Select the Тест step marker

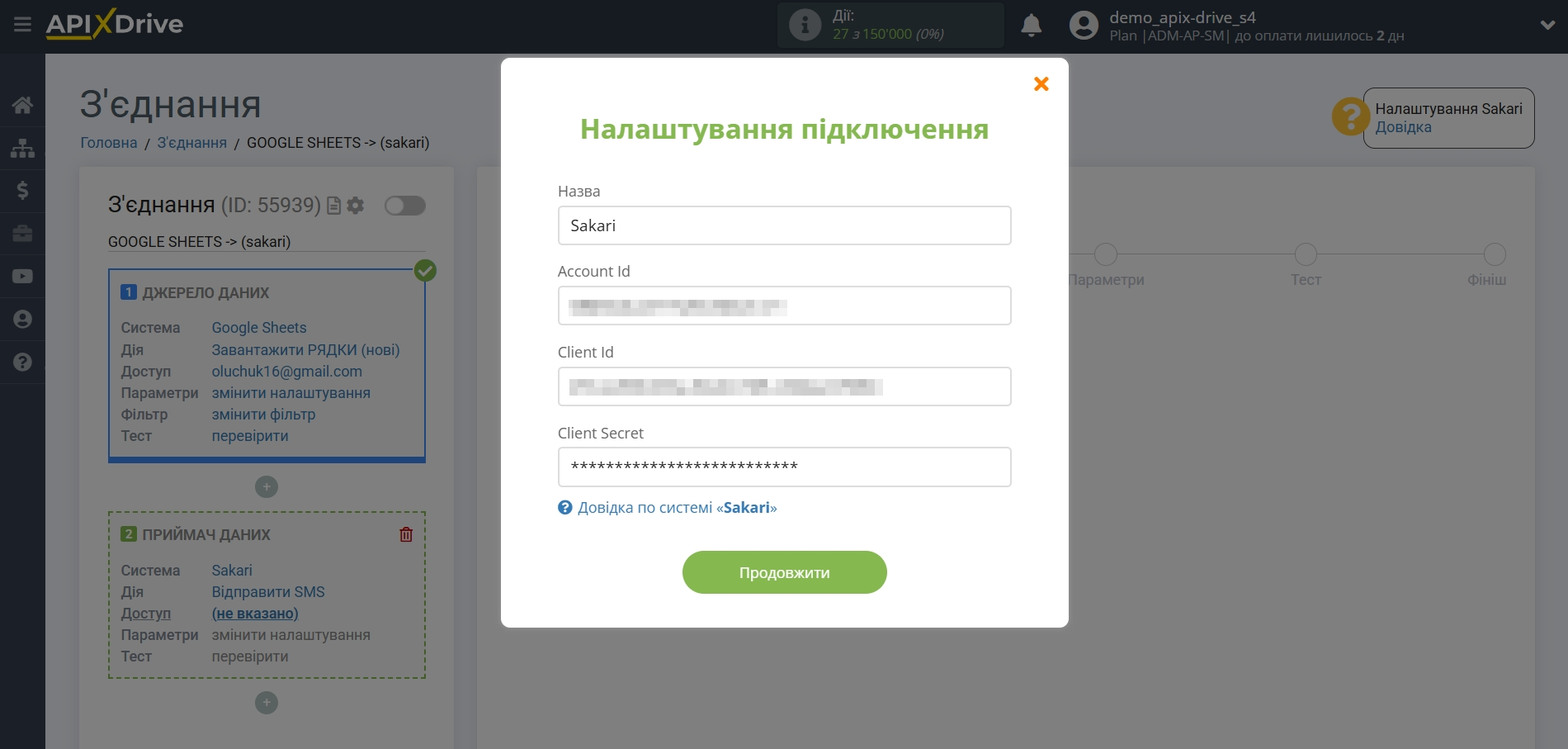click(x=1306, y=254)
